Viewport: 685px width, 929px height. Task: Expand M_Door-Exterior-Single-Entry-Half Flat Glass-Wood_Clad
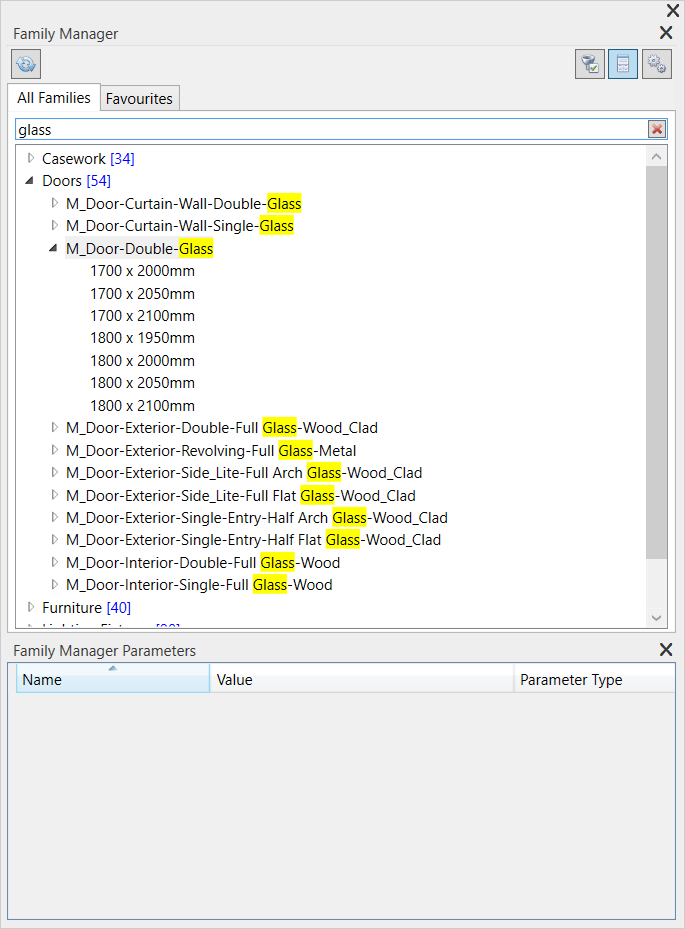[x=55, y=540]
